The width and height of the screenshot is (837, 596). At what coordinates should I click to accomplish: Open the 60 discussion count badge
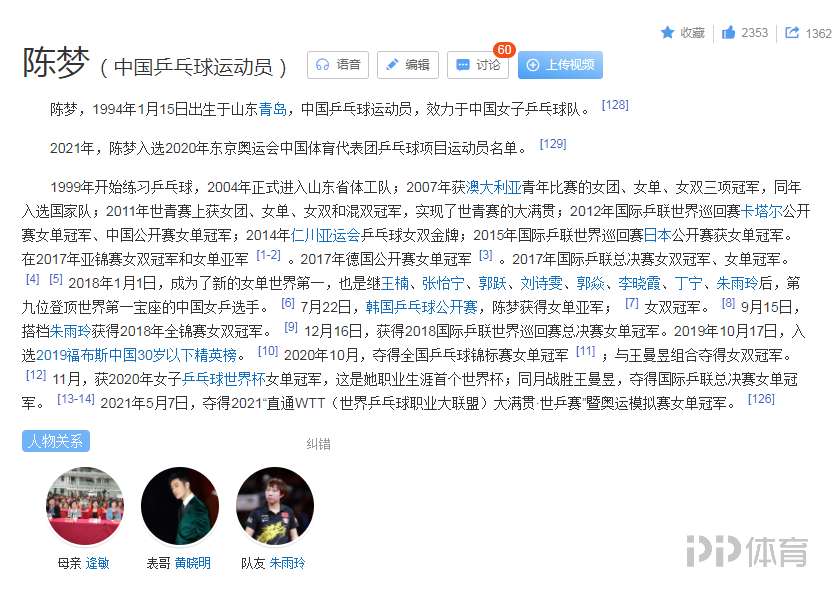point(504,50)
